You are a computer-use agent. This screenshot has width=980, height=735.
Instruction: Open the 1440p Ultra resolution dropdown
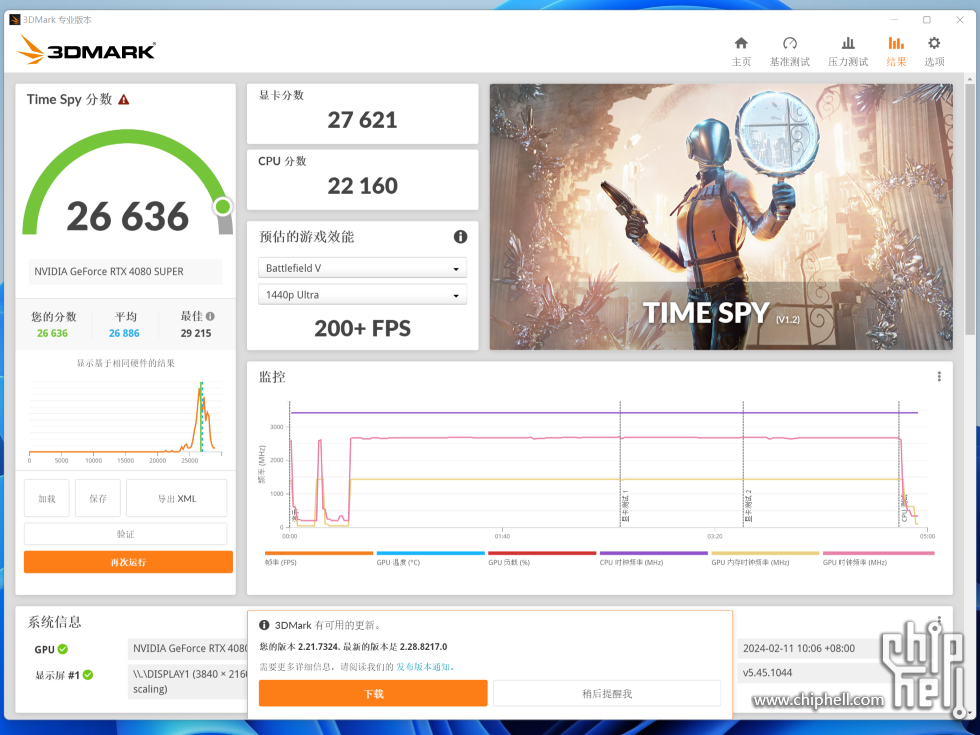[x=362, y=294]
